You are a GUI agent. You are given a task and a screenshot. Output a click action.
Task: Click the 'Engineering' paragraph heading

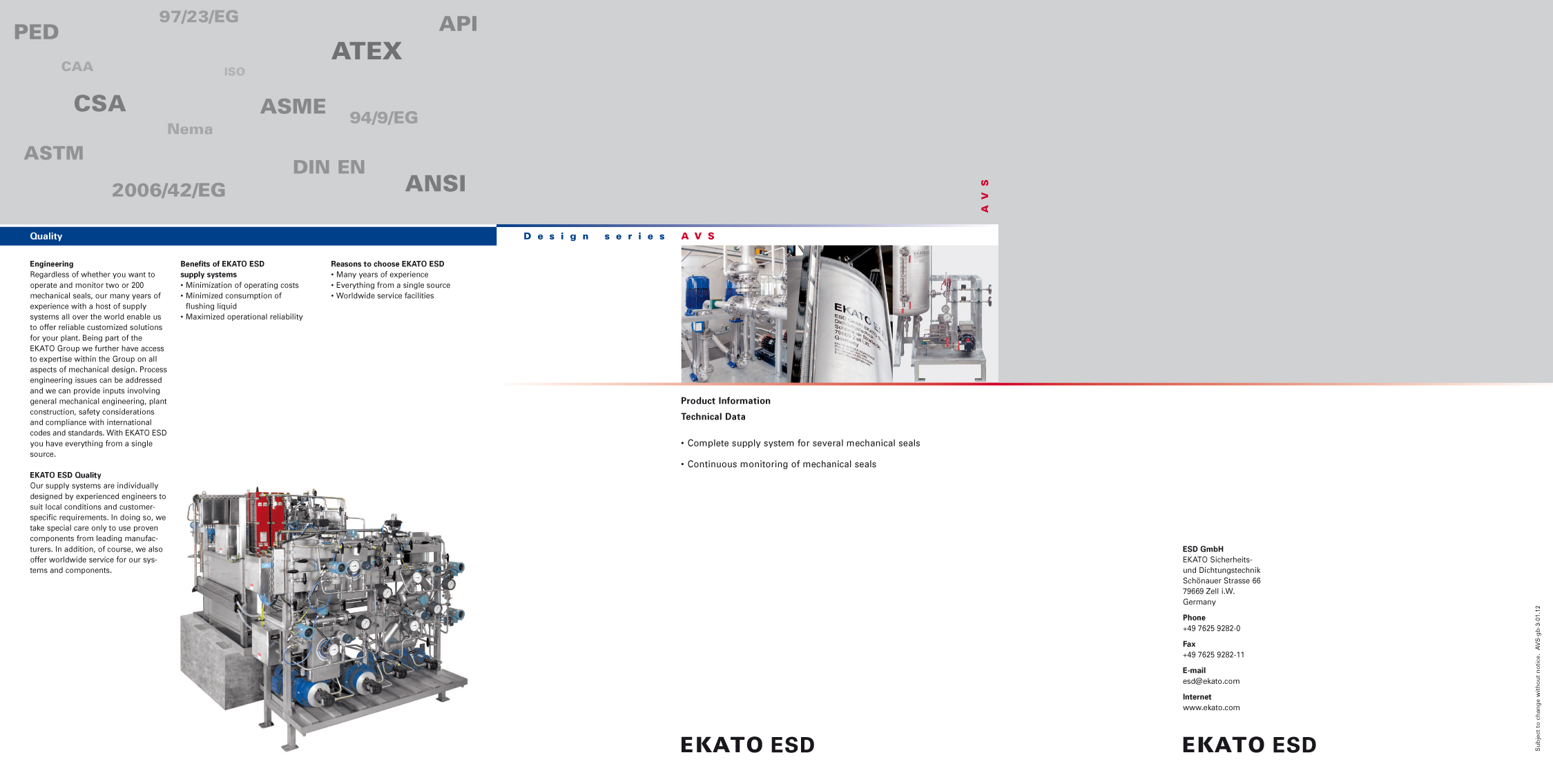tap(51, 264)
